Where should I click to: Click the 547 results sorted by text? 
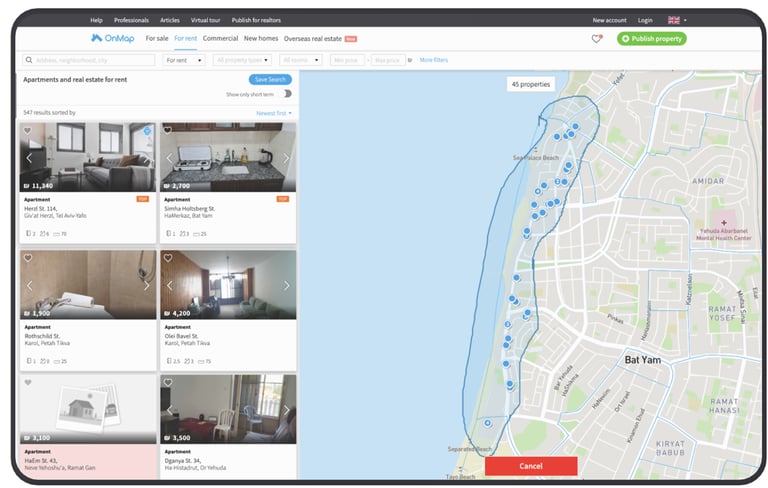click(x=49, y=113)
